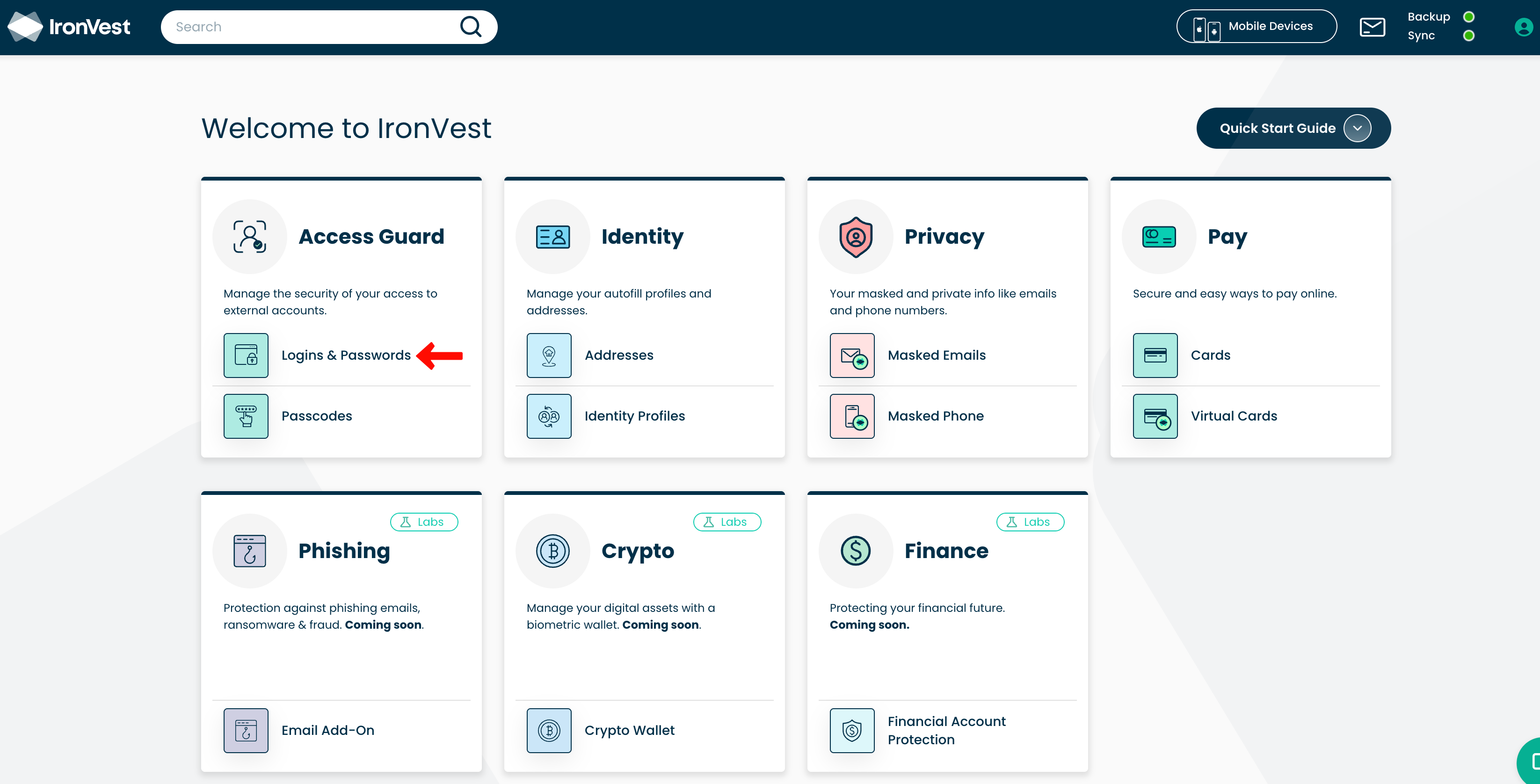Open the Cards icon
The height and width of the screenshot is (784, 1540).
[x=1155, y=355]
